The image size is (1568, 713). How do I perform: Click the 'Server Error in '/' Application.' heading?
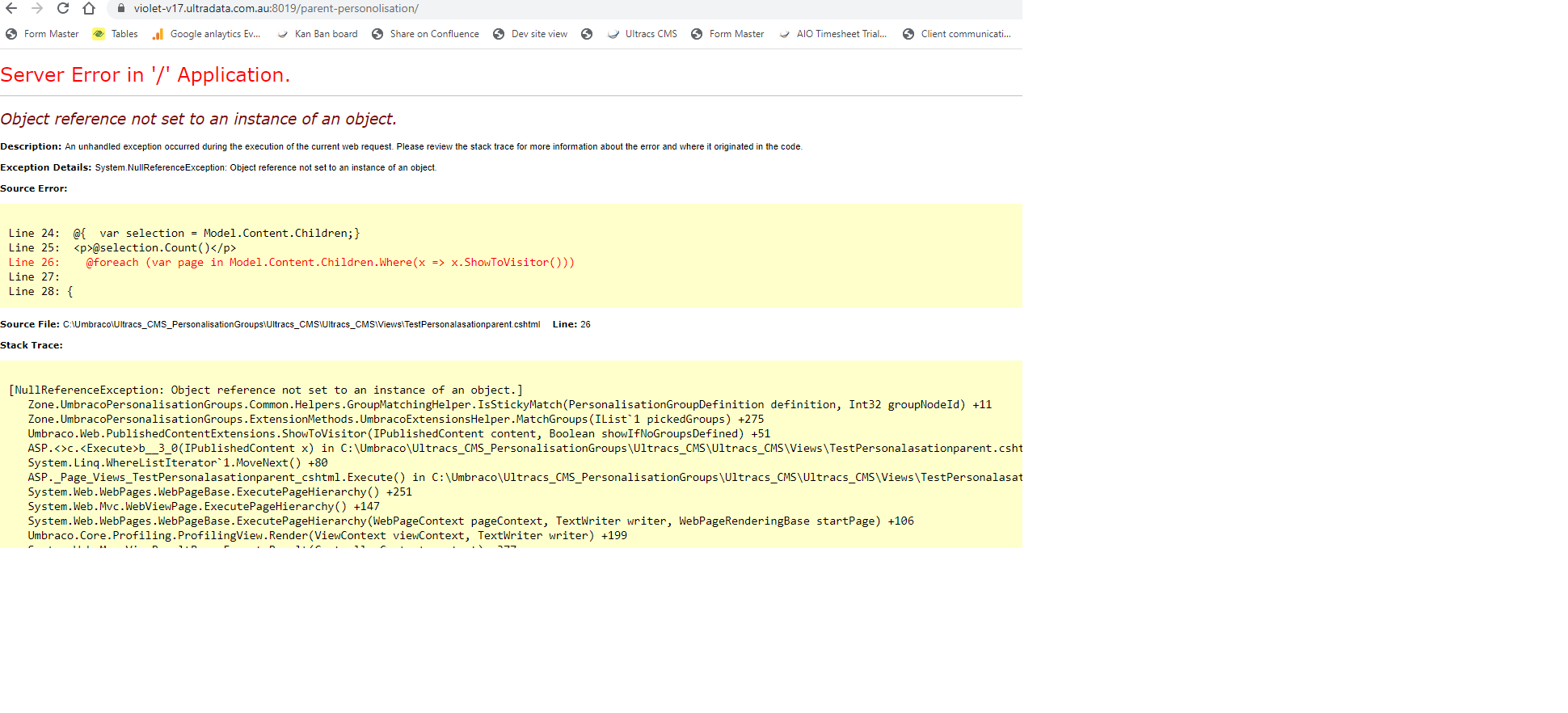(145, 75)
